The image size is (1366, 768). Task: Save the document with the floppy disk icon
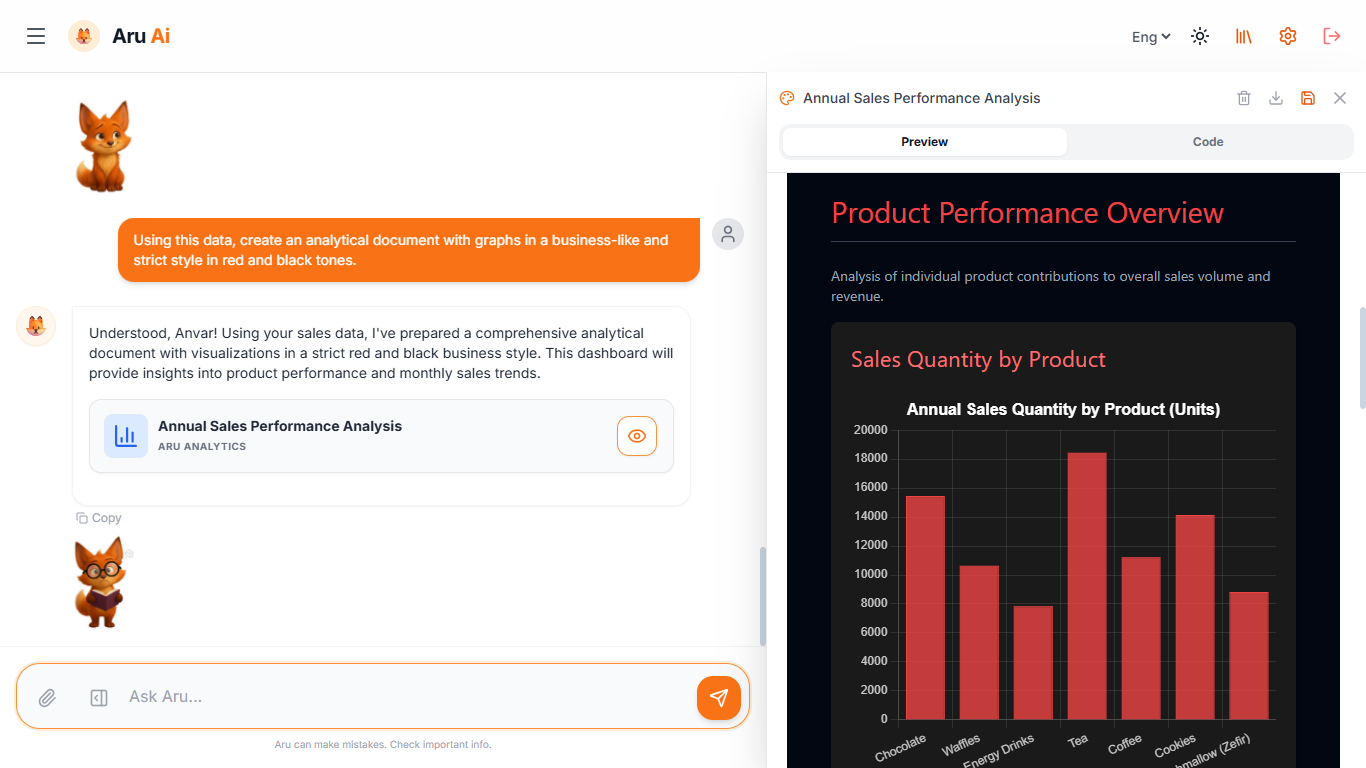(1308, 98)
